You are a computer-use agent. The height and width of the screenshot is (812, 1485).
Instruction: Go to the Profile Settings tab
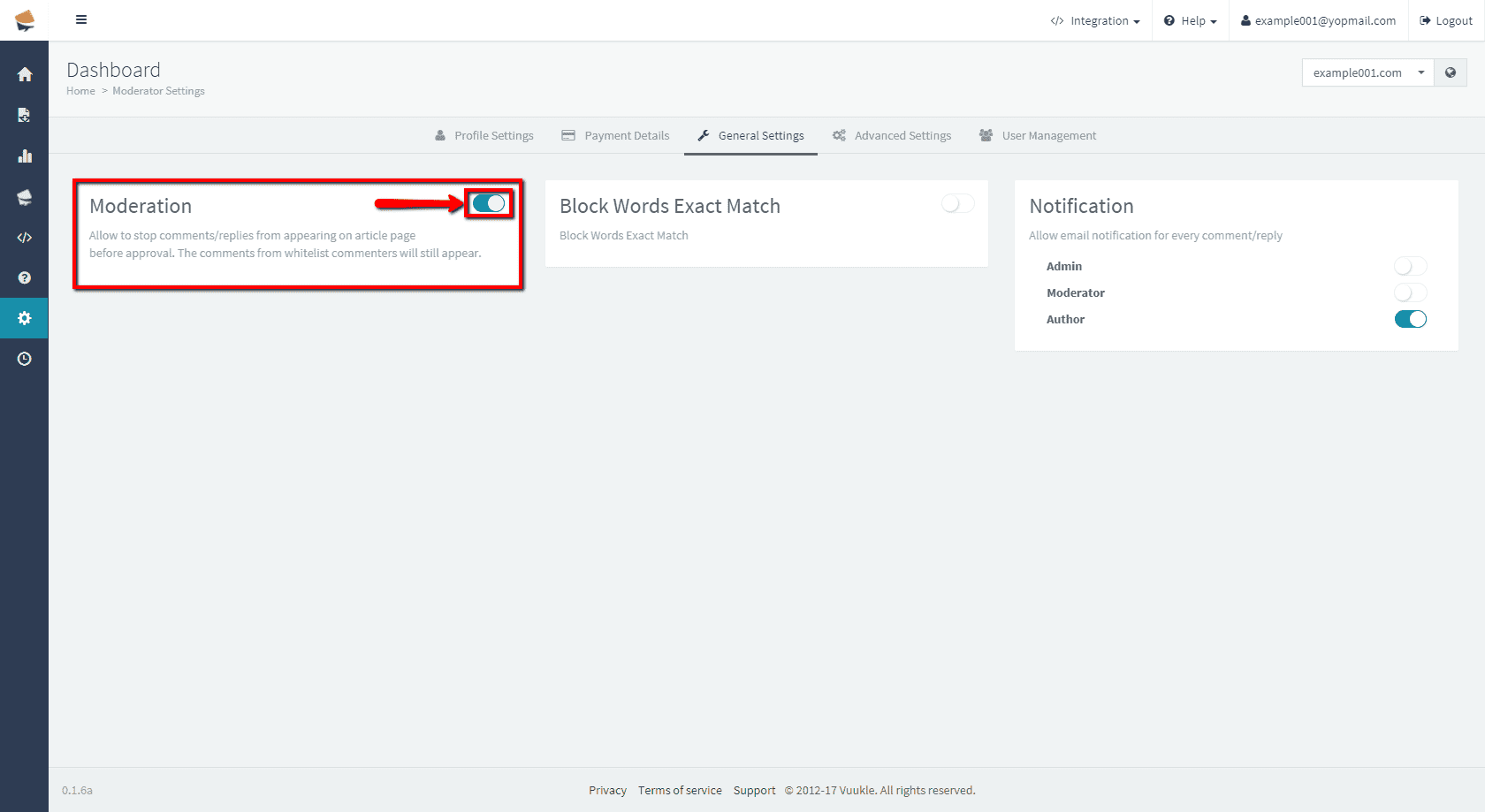[484, 135]
